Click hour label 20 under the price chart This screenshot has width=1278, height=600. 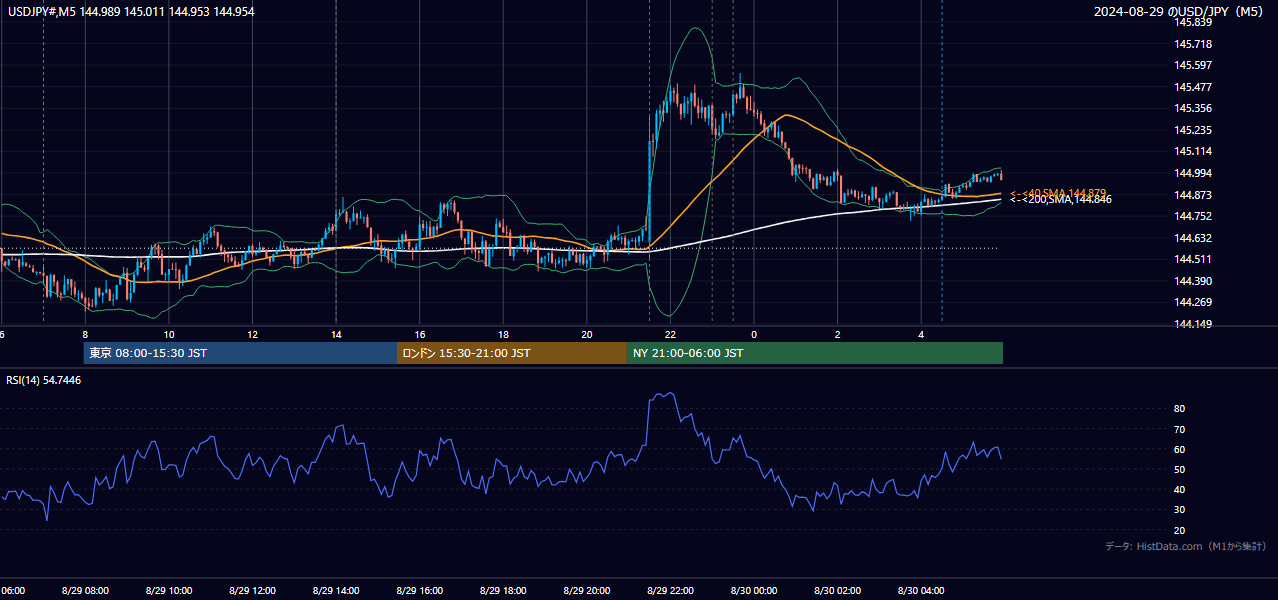tap(586, 334)
